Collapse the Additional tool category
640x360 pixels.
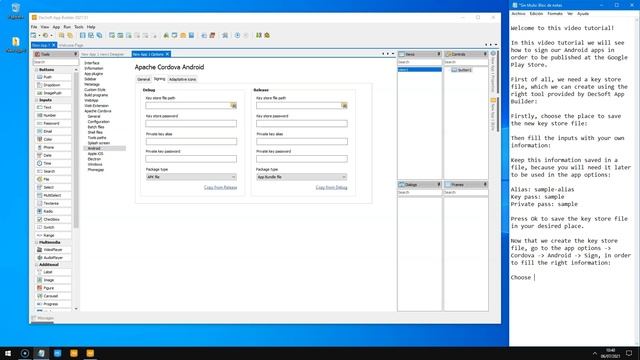coord(36,265)
